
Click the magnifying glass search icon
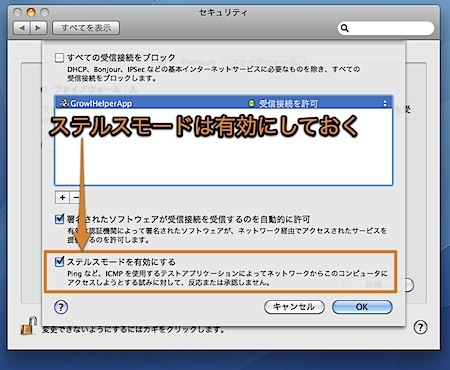tap(345, 28)
